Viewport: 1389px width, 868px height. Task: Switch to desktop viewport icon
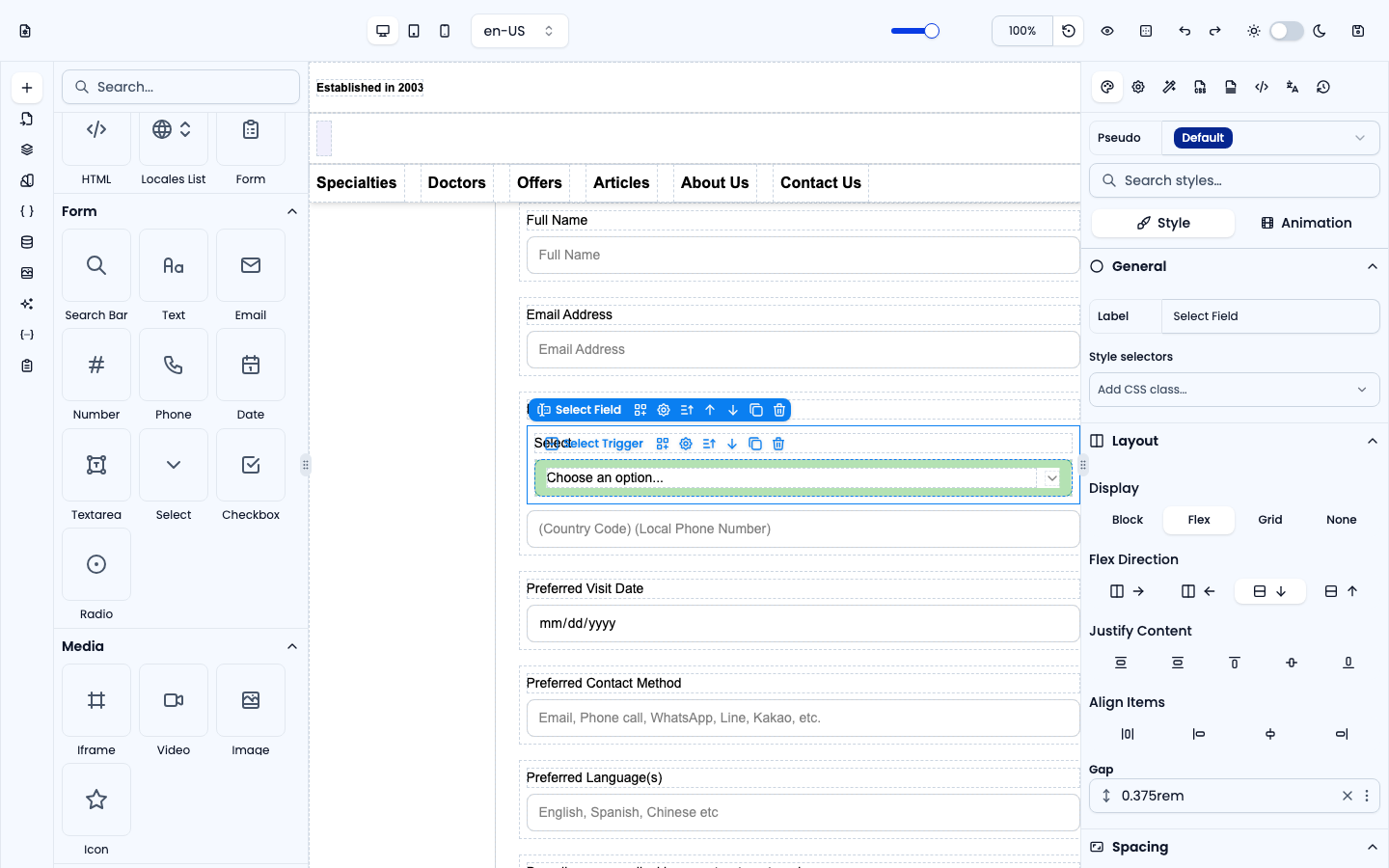(383, 31)
